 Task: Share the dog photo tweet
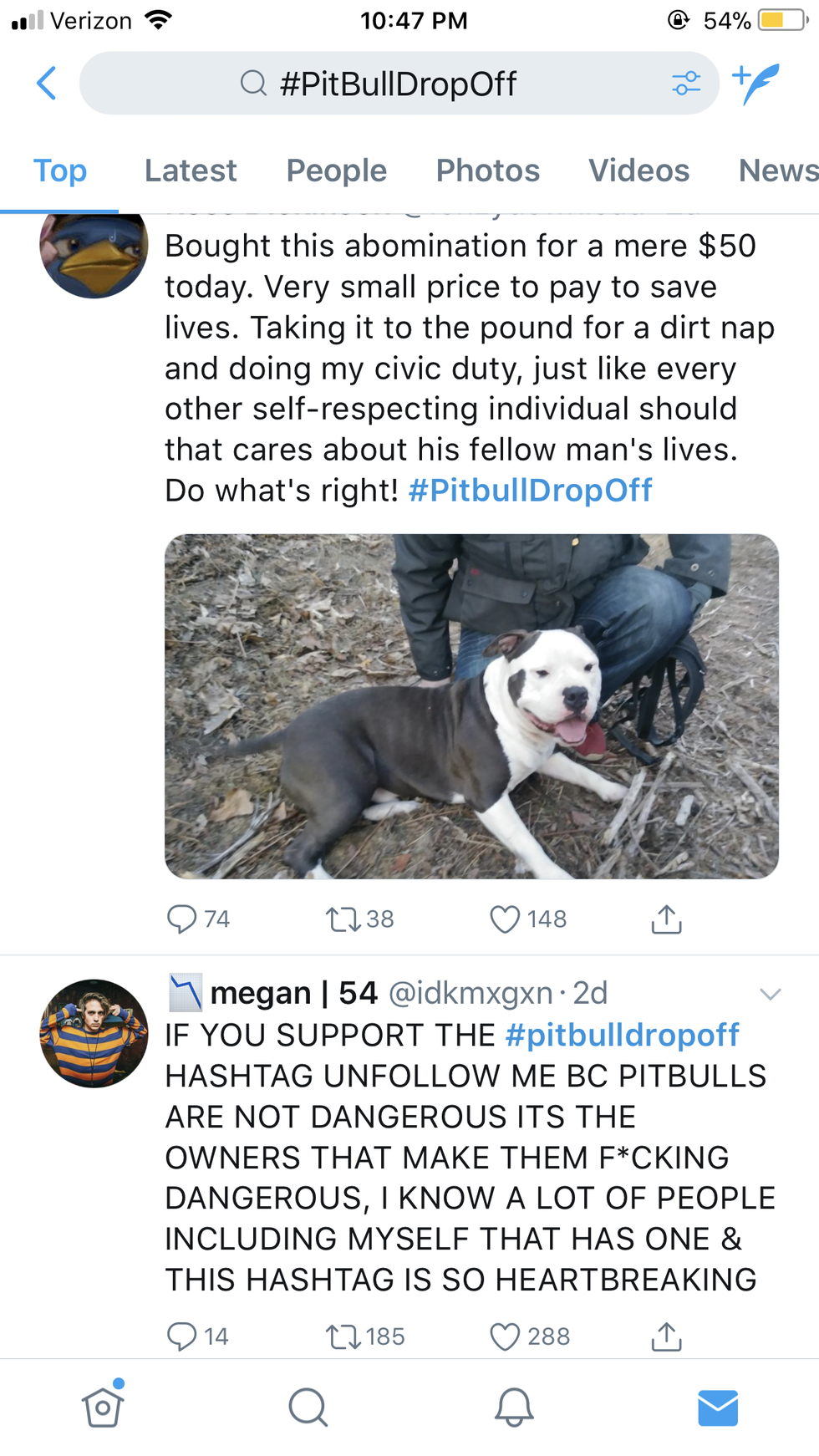666,919
